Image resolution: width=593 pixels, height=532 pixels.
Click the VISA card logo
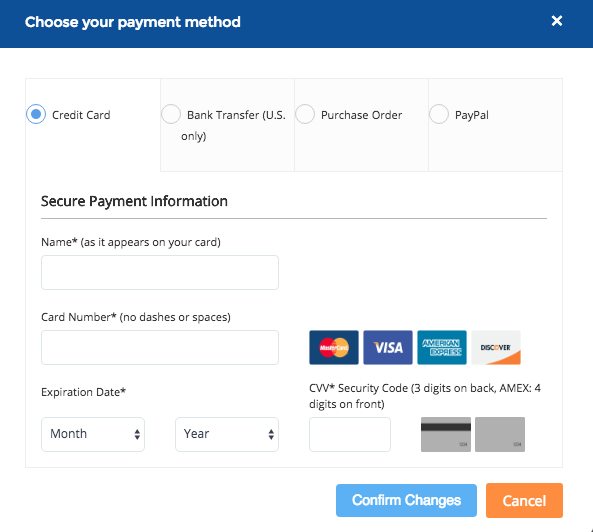[x=388, y=347]
